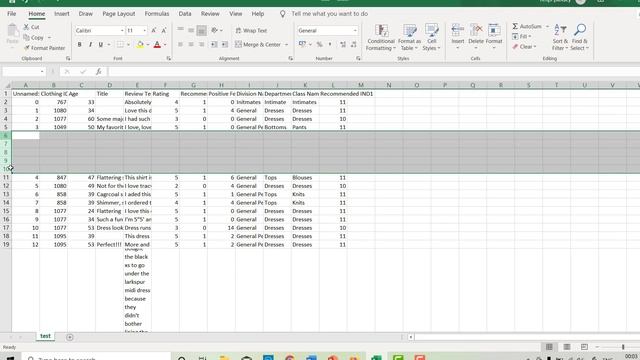Open the Copy dropdown arrow

[x=49, y=38]
